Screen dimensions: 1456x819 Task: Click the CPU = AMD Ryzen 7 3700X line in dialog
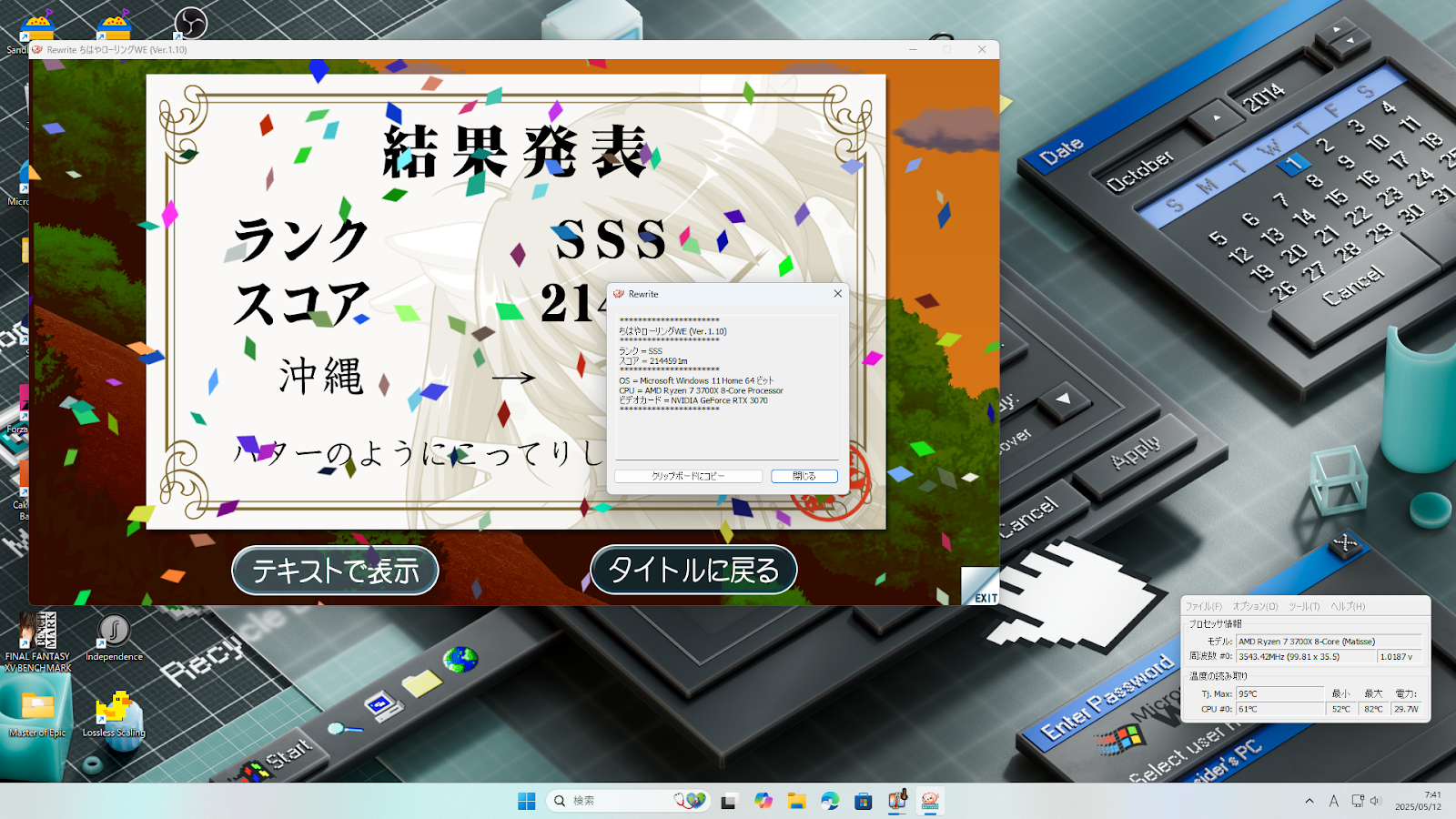(x=701, y=390)
